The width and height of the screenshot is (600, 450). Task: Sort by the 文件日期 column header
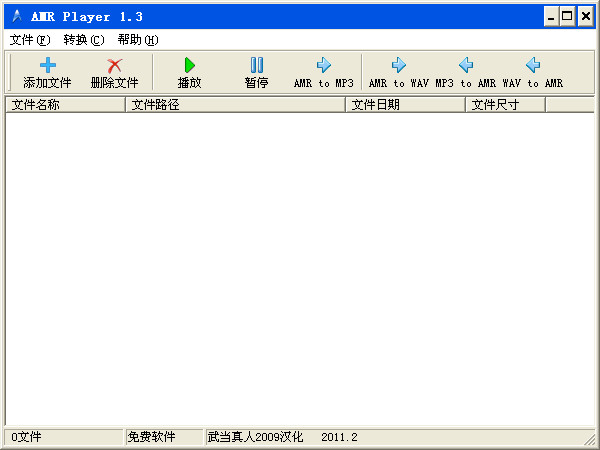coord(405,104)
